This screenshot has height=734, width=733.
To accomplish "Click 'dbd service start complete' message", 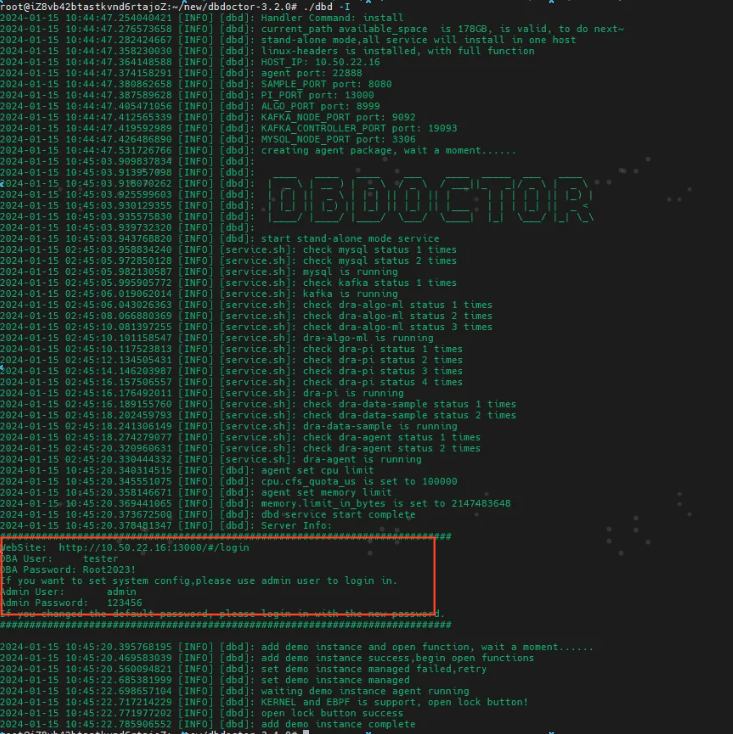I will (338, 514).
